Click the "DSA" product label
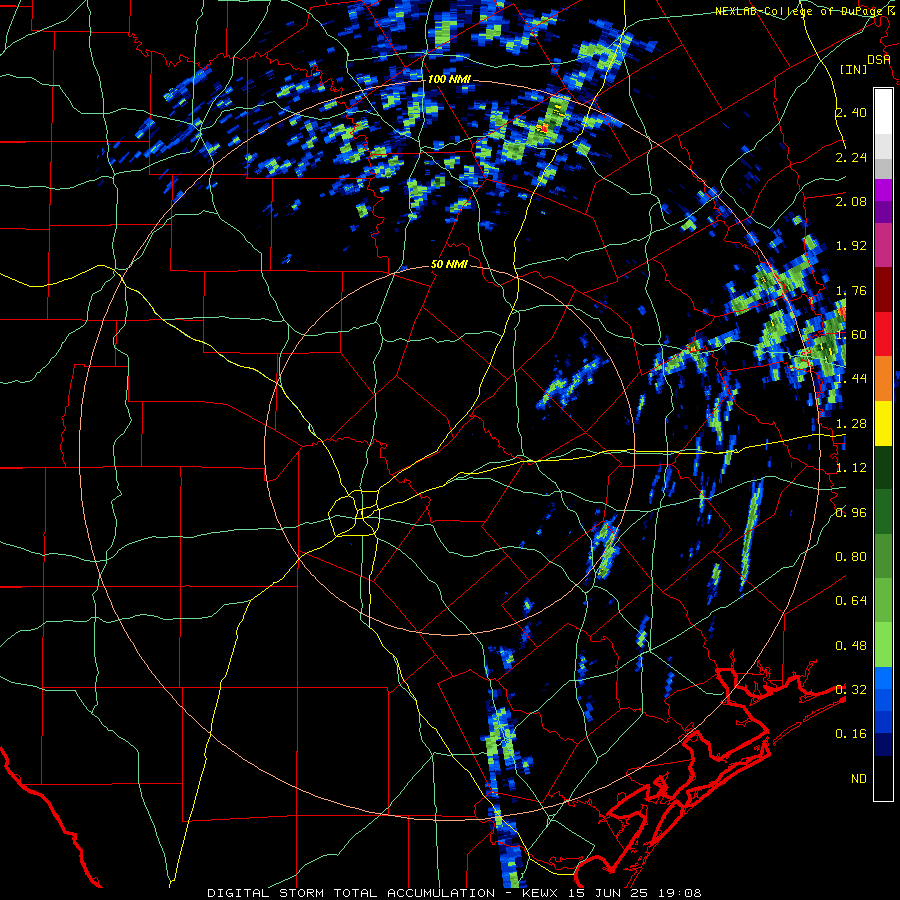The image size is (900, 900). coord(879,60)
